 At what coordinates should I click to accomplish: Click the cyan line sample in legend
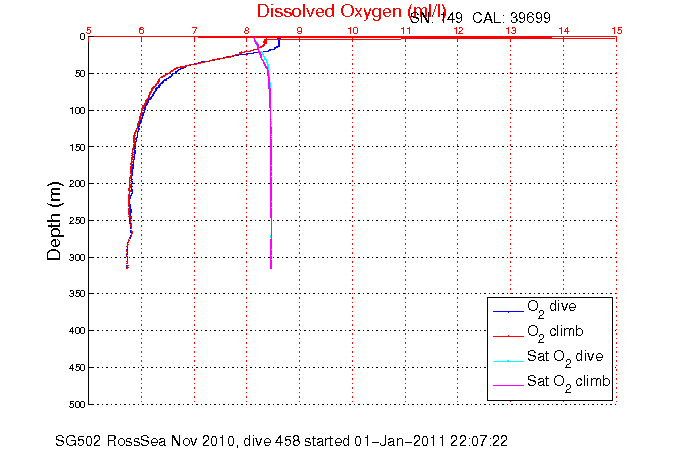coord(508,361)
